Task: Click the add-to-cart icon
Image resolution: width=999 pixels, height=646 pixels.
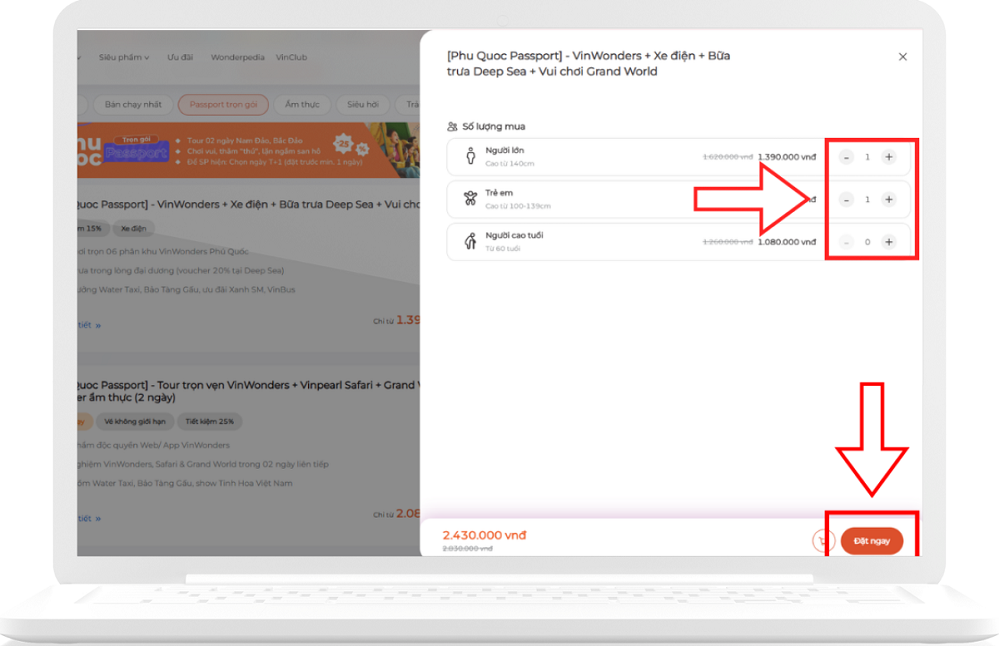Action: (822, 541)
